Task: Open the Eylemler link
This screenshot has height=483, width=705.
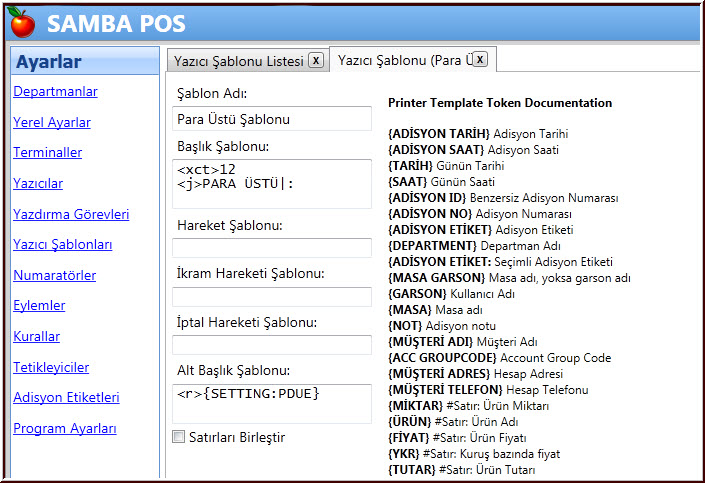Action: coord(39,306)
